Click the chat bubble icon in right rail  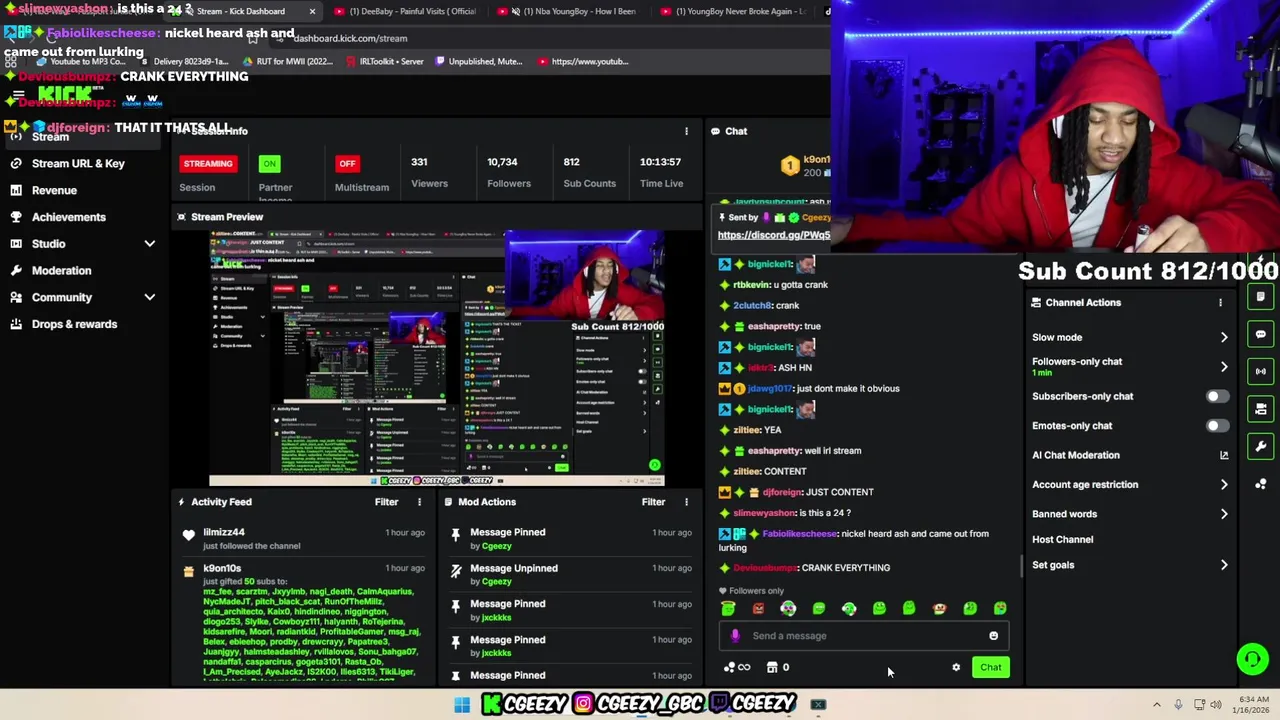(1261, 334)
